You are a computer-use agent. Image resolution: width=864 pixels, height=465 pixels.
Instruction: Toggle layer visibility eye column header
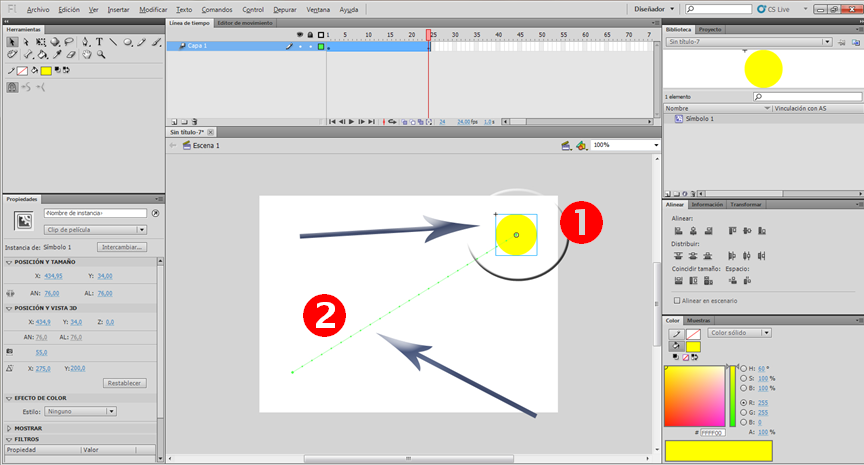click(300, 35)
